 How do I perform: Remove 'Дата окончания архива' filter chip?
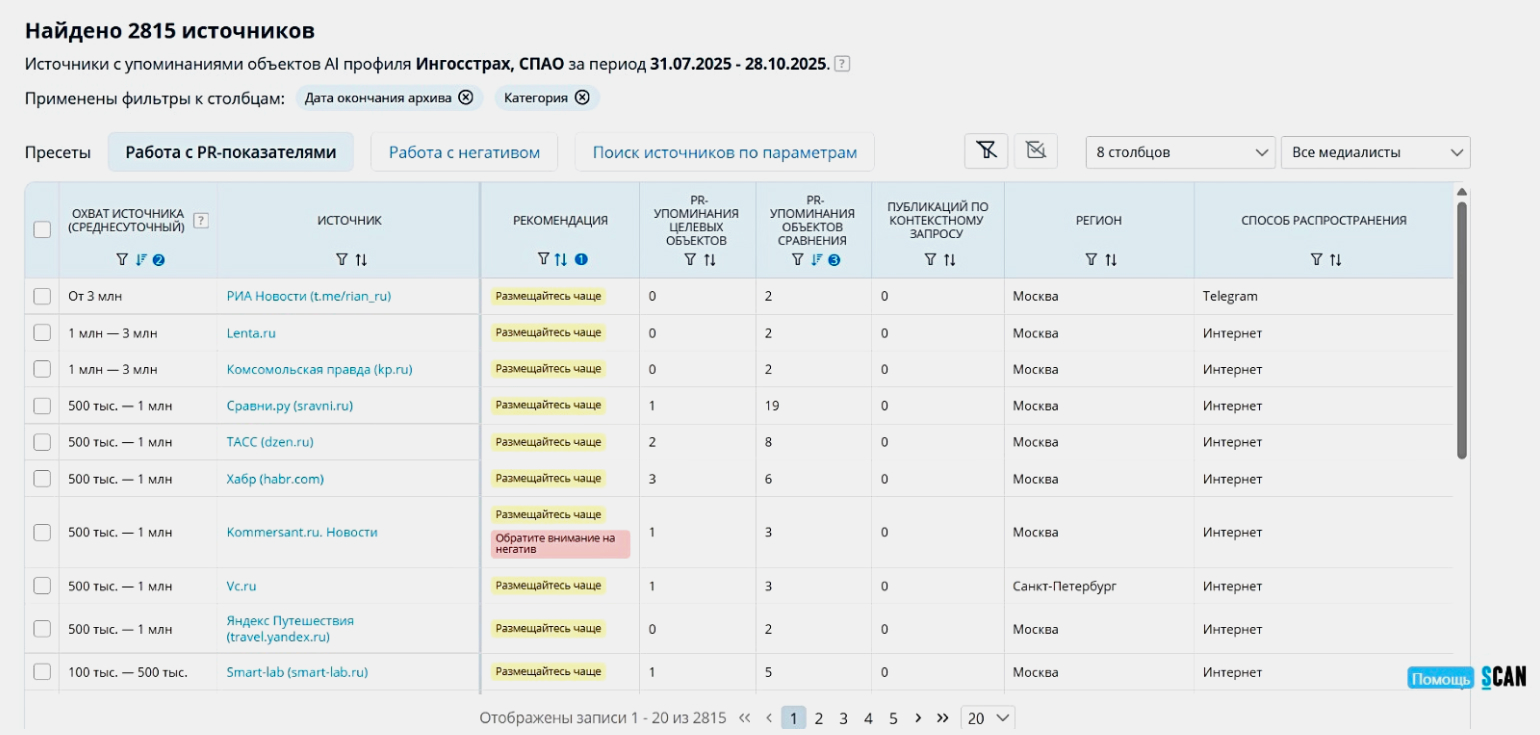(465, 98)
